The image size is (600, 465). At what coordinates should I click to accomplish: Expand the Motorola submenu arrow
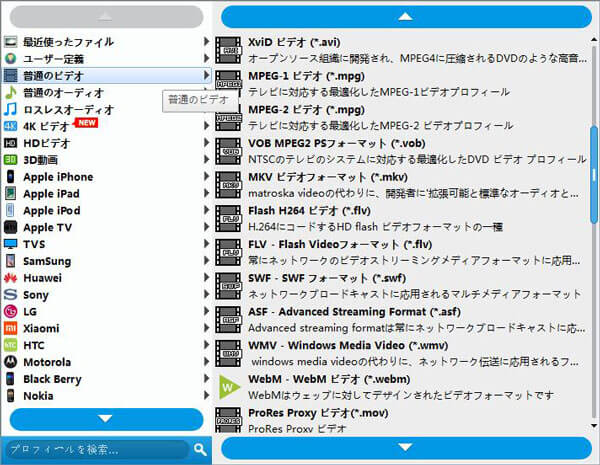[x=206, y=361]
